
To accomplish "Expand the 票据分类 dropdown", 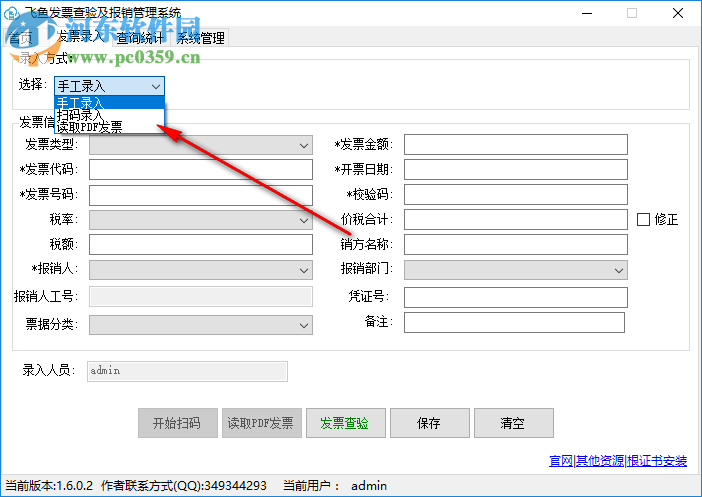I will [x=201, y=325].
